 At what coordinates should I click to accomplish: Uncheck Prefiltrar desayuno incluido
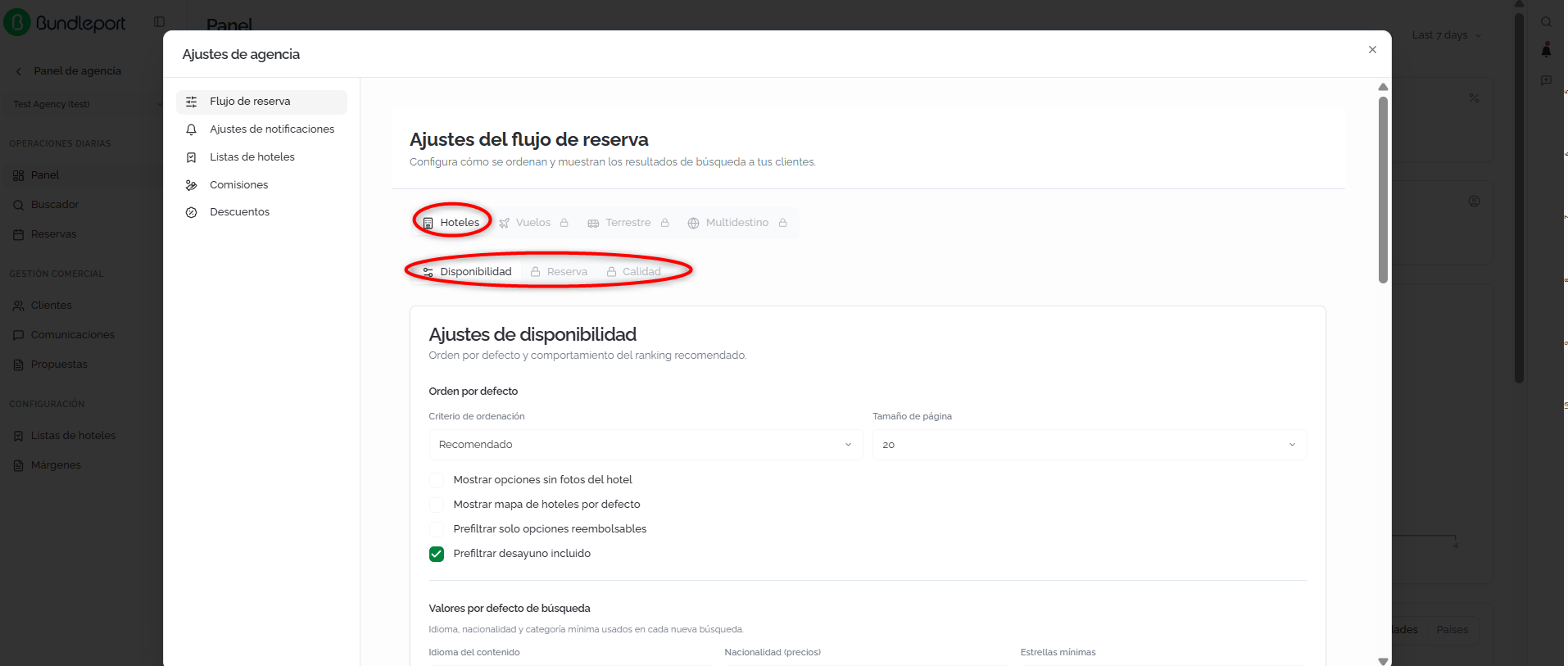tap(437, 554)
